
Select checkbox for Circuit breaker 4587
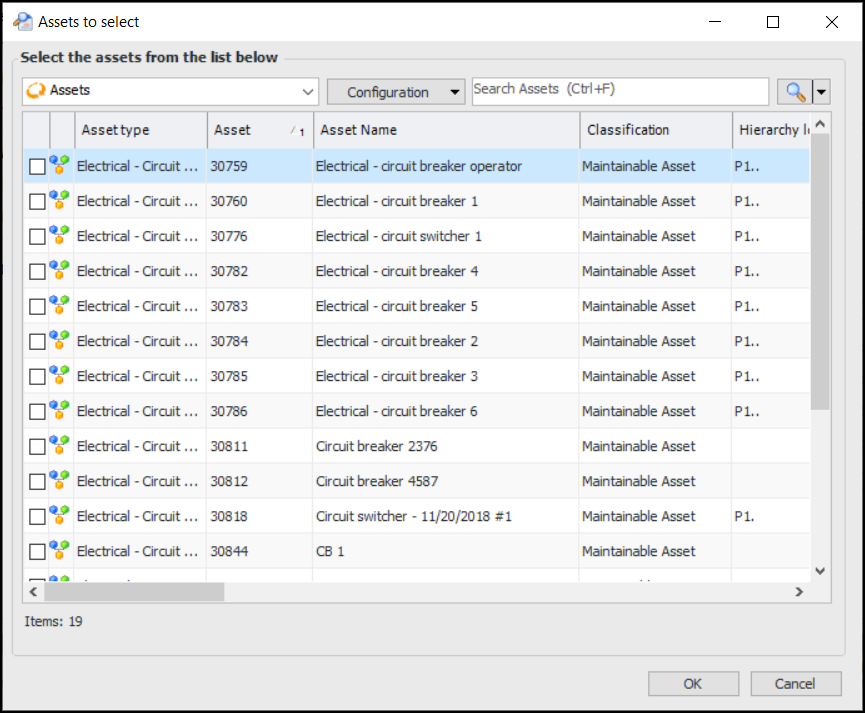pyautogui.click(x=37, y=482)
